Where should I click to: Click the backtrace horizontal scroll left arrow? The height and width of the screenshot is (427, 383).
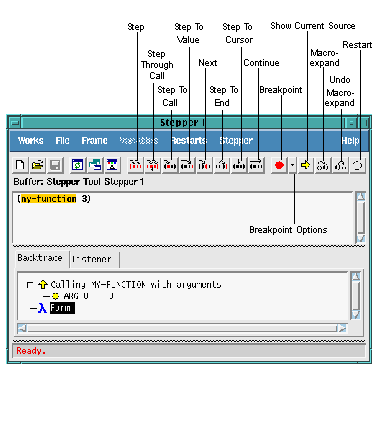(22, 329)
